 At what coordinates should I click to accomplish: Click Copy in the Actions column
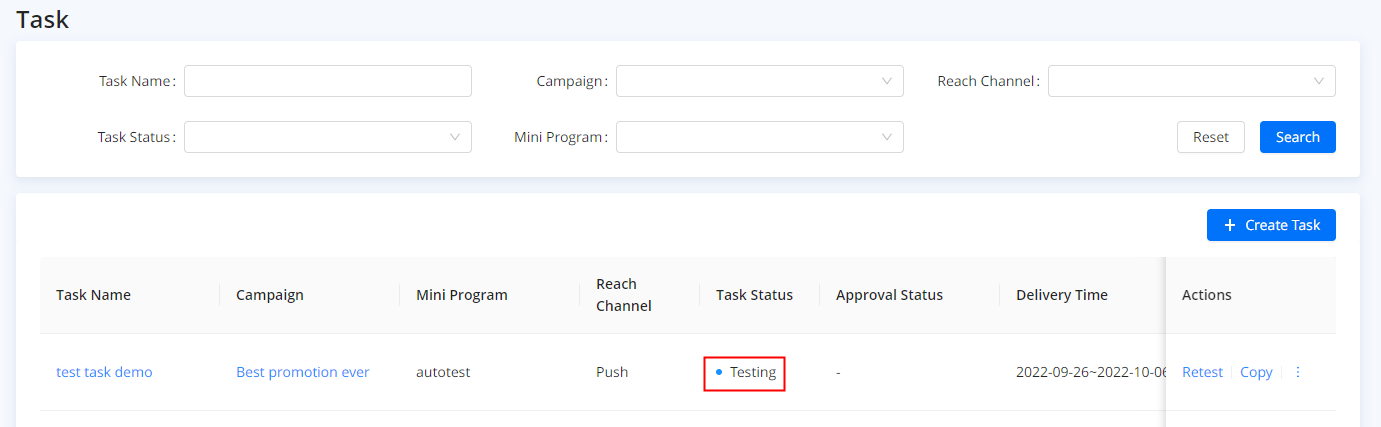click(x=1256, y=372)
